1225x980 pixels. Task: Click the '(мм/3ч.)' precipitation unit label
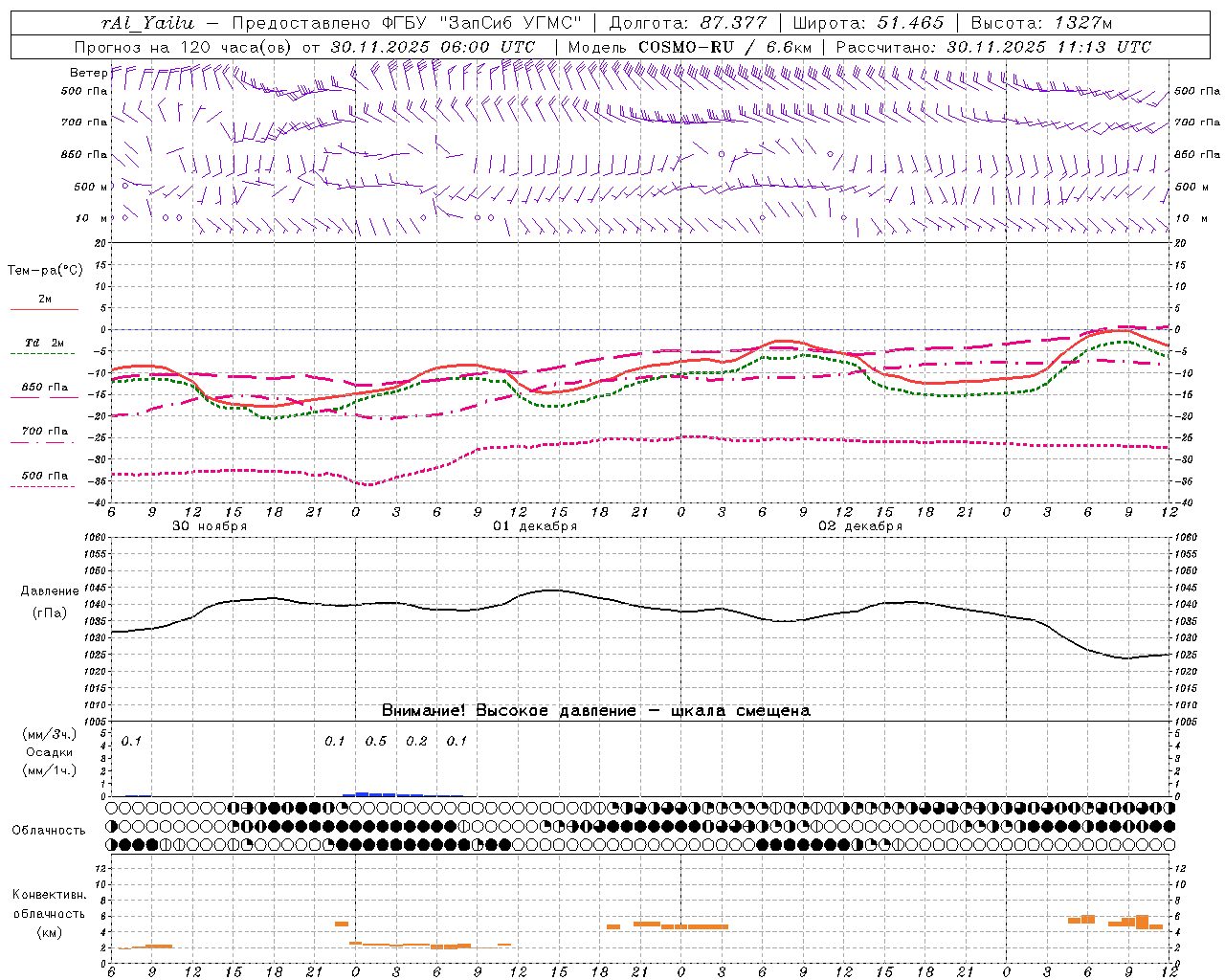pyautogui.click(x=49, y=734)
